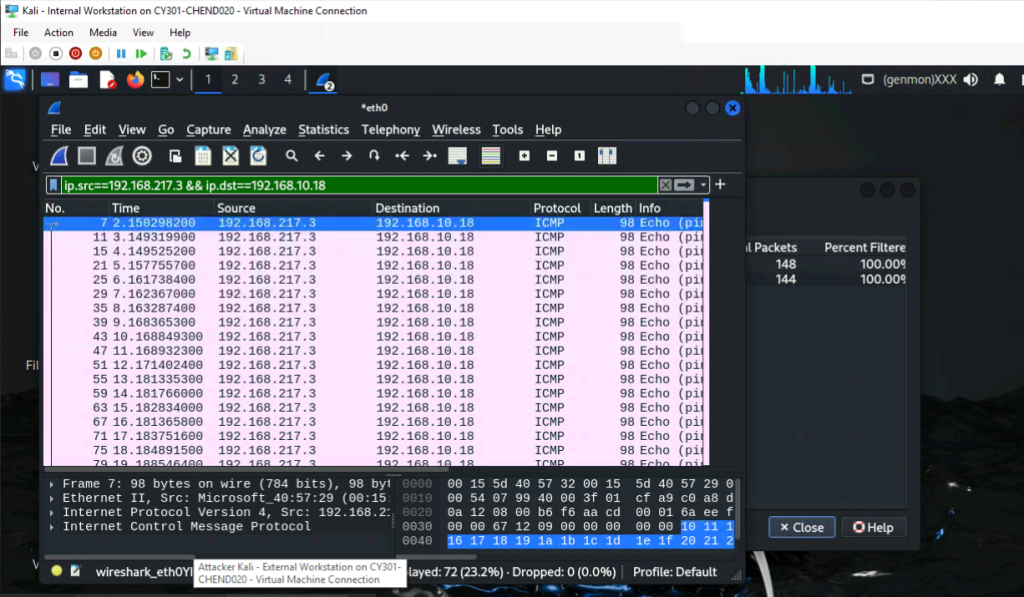Click the display filter text field
Screen dimensions: 1024x597
coord(350,185)
